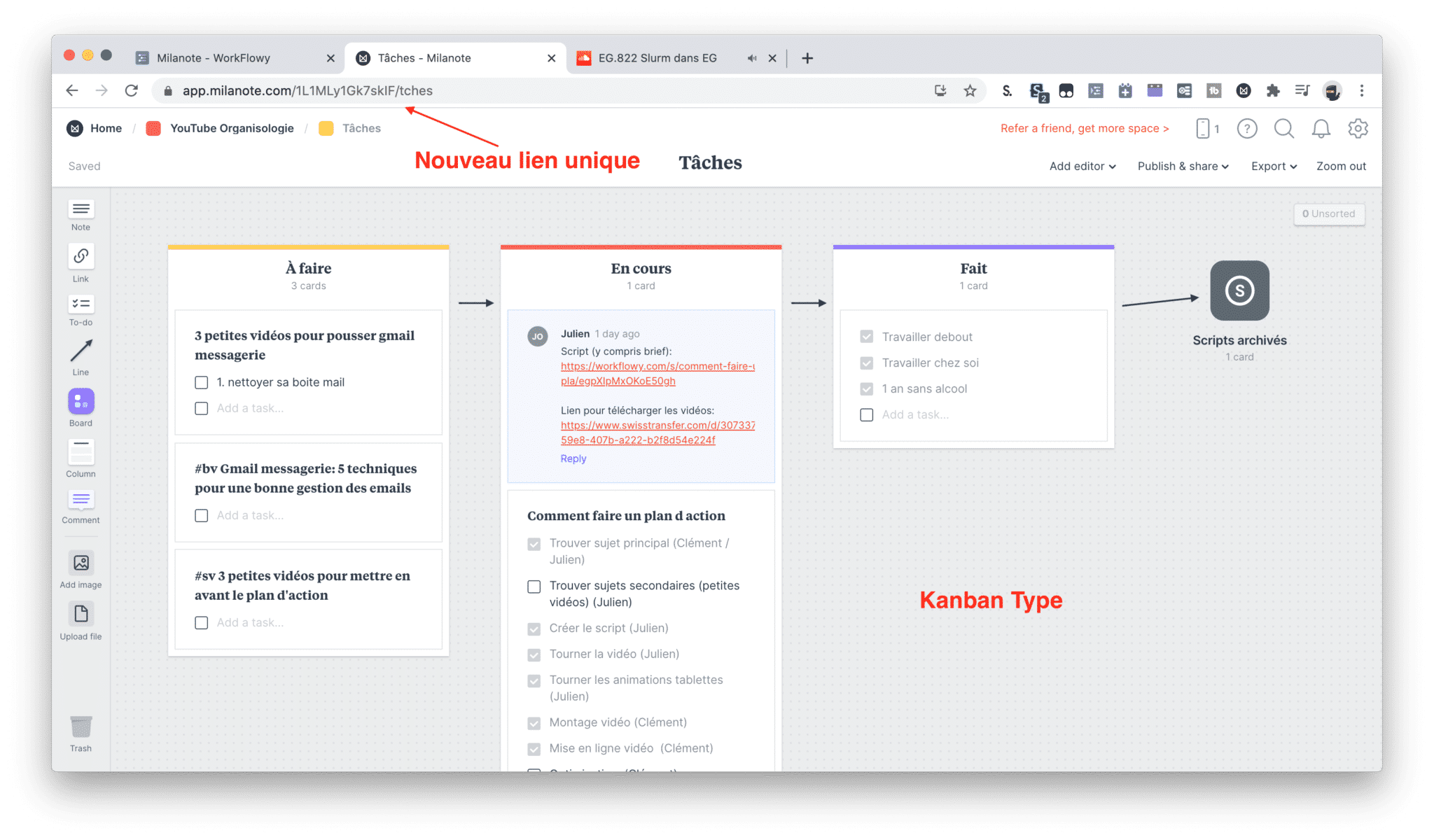The height and width of the screenshot is (840, 1434).
Task: Close the EG.822 Slurm tab
Action: (772, 58)
